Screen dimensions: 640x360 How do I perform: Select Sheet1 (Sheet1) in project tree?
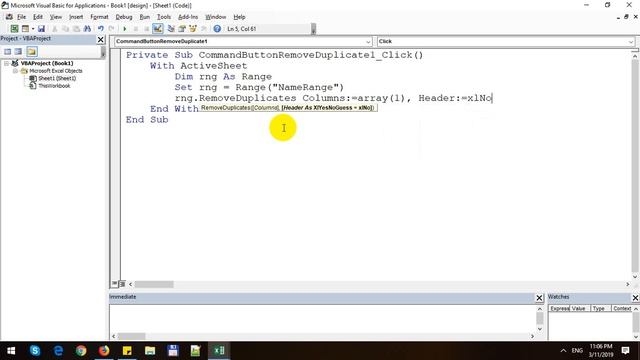click(57, 78)
